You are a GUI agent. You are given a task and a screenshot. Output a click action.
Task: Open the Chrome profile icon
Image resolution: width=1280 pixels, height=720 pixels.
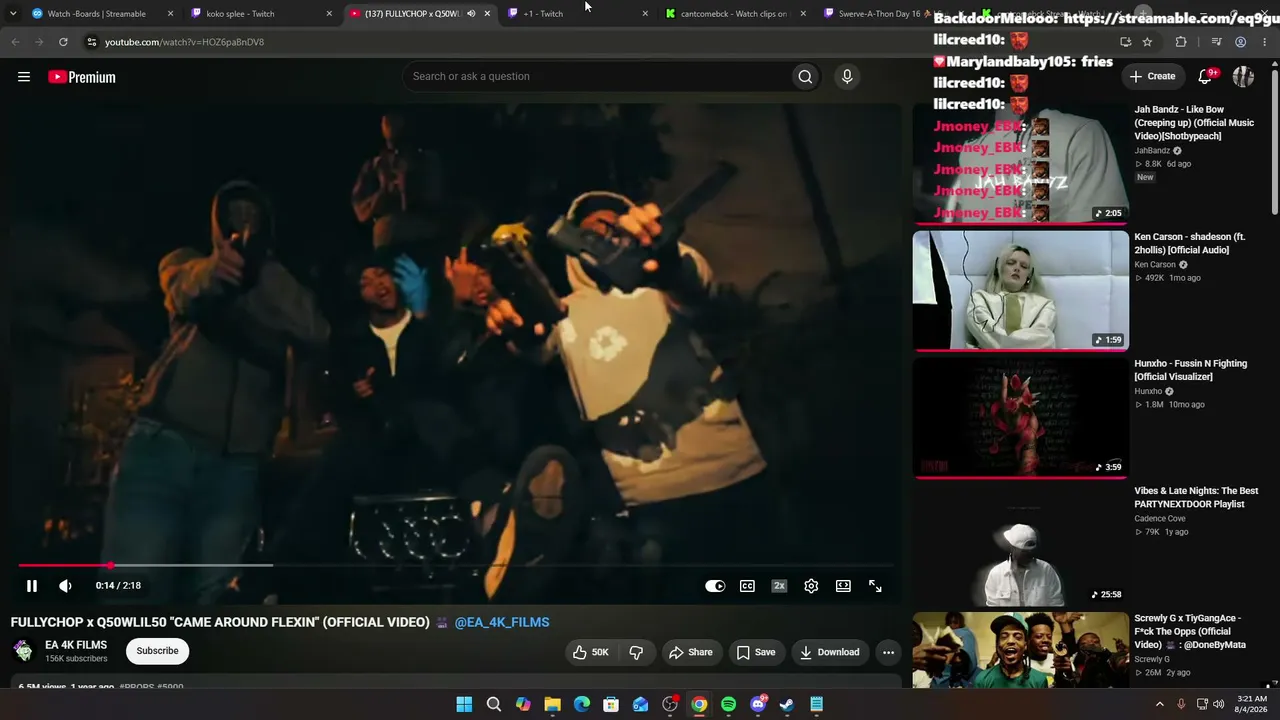(1241, 42)
